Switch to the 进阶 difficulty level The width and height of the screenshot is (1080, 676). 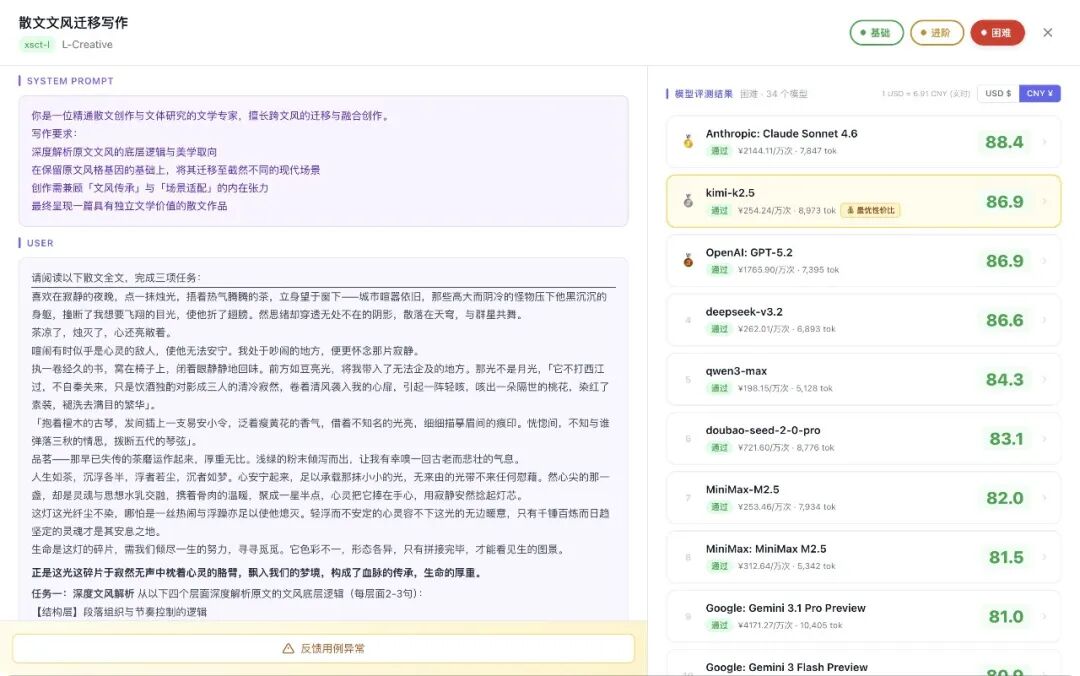[x=937, y=33]
